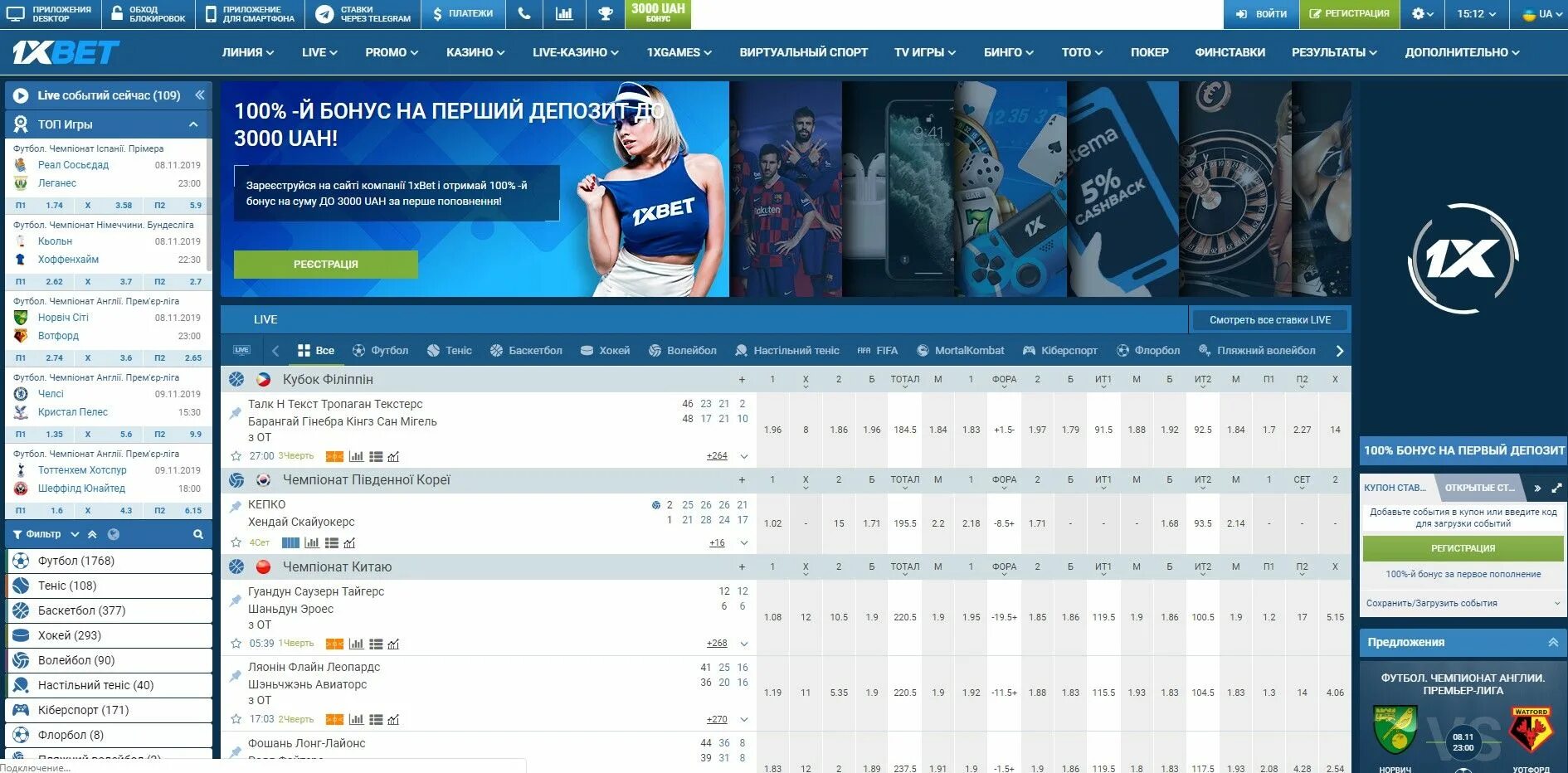Open the UA language dropdown
The image size is (1568, 773).
pos(1541,14)
